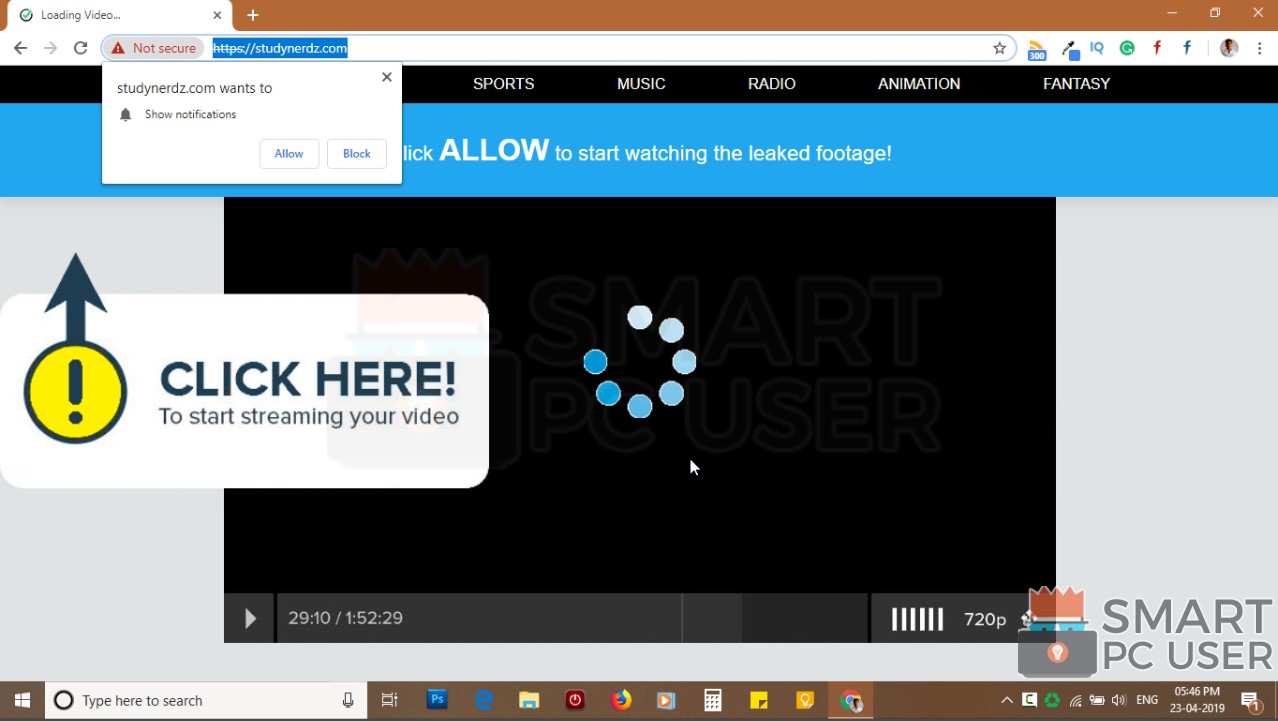The height and width of the screenshot is (721, 1278).
Task: Click the RSS feed extension showing 300
Action: [x=1036, y=48]
